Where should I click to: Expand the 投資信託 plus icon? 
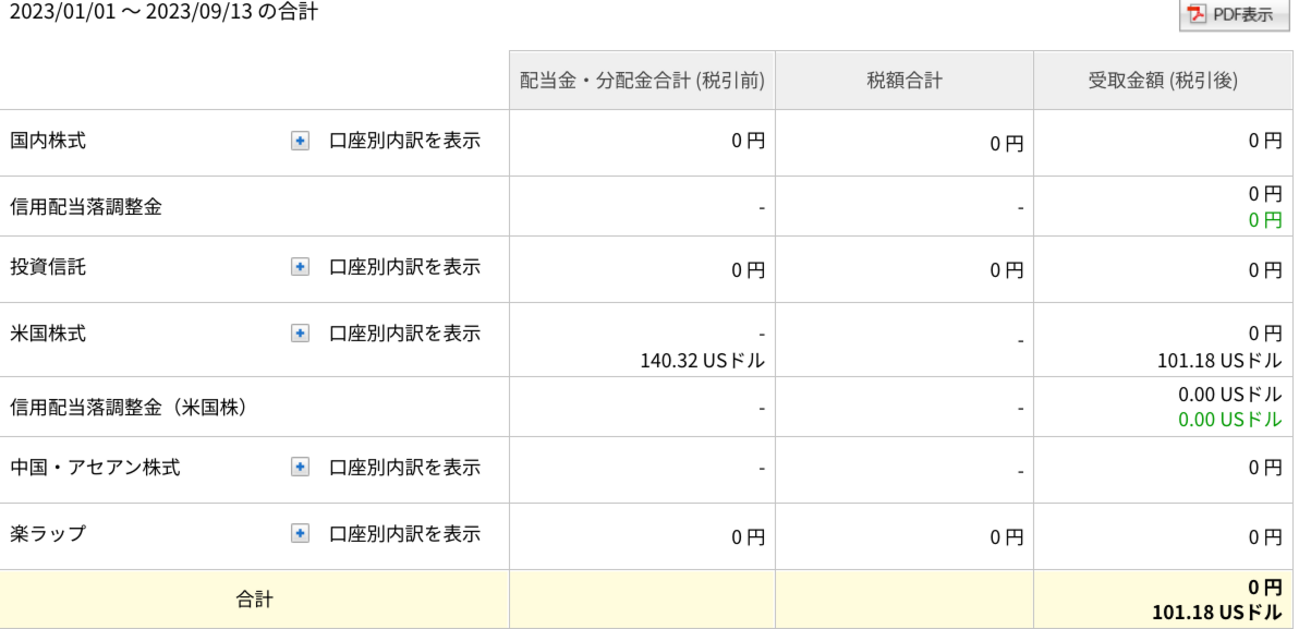point(300,267)
